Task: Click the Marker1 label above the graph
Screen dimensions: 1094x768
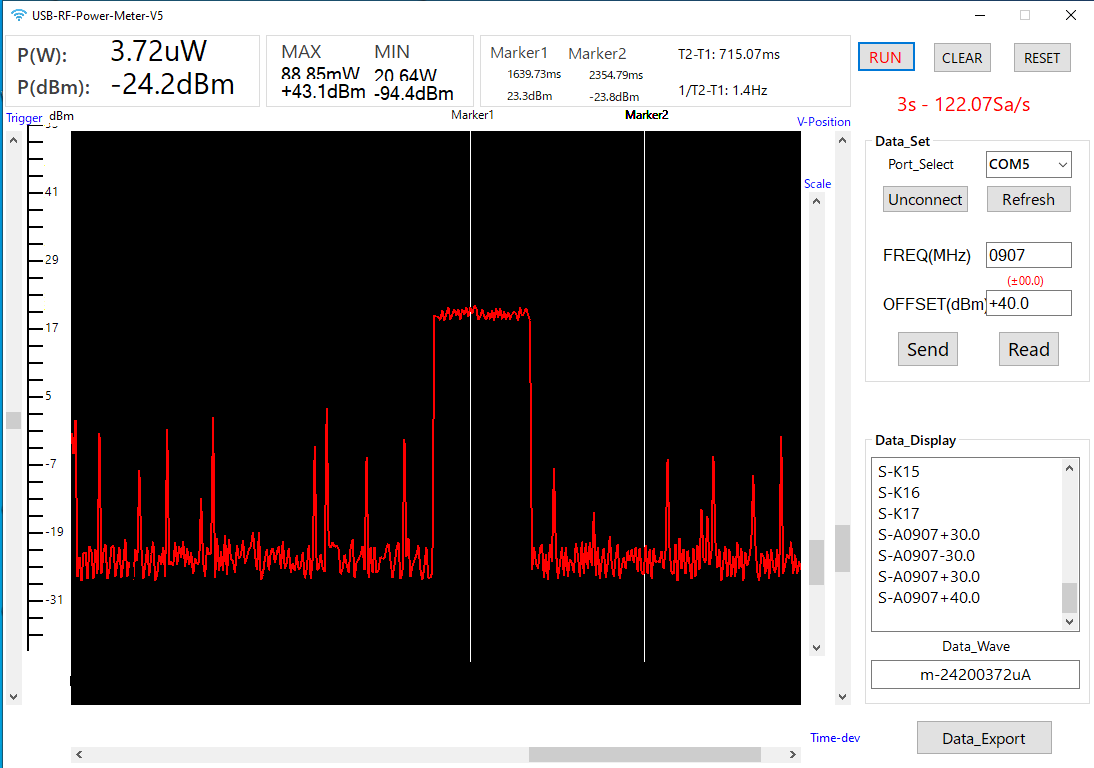Action: click(472, 114)
